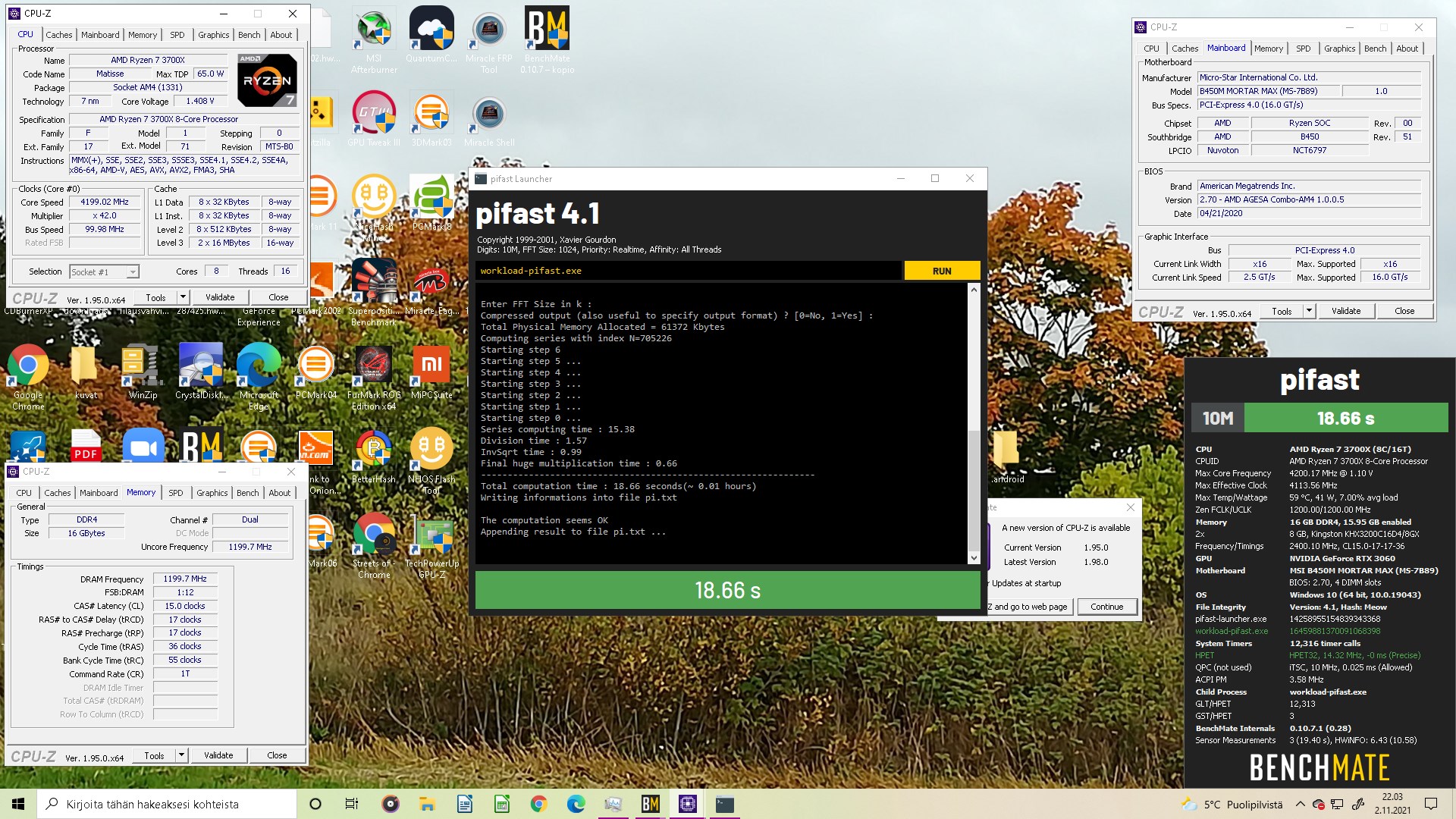
Task: Click the 4199.02 MHz Core Speed value
Action: tap(105, 202)
